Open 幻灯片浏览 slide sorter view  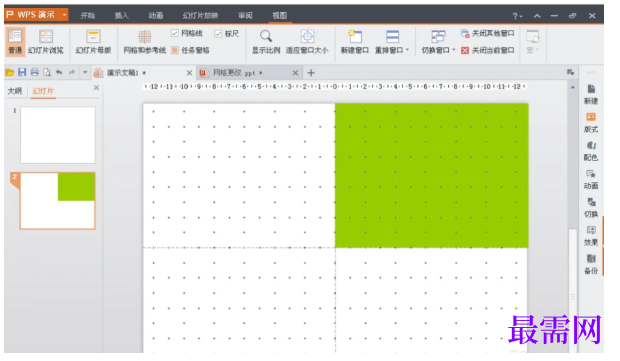[x=45, y=42]
